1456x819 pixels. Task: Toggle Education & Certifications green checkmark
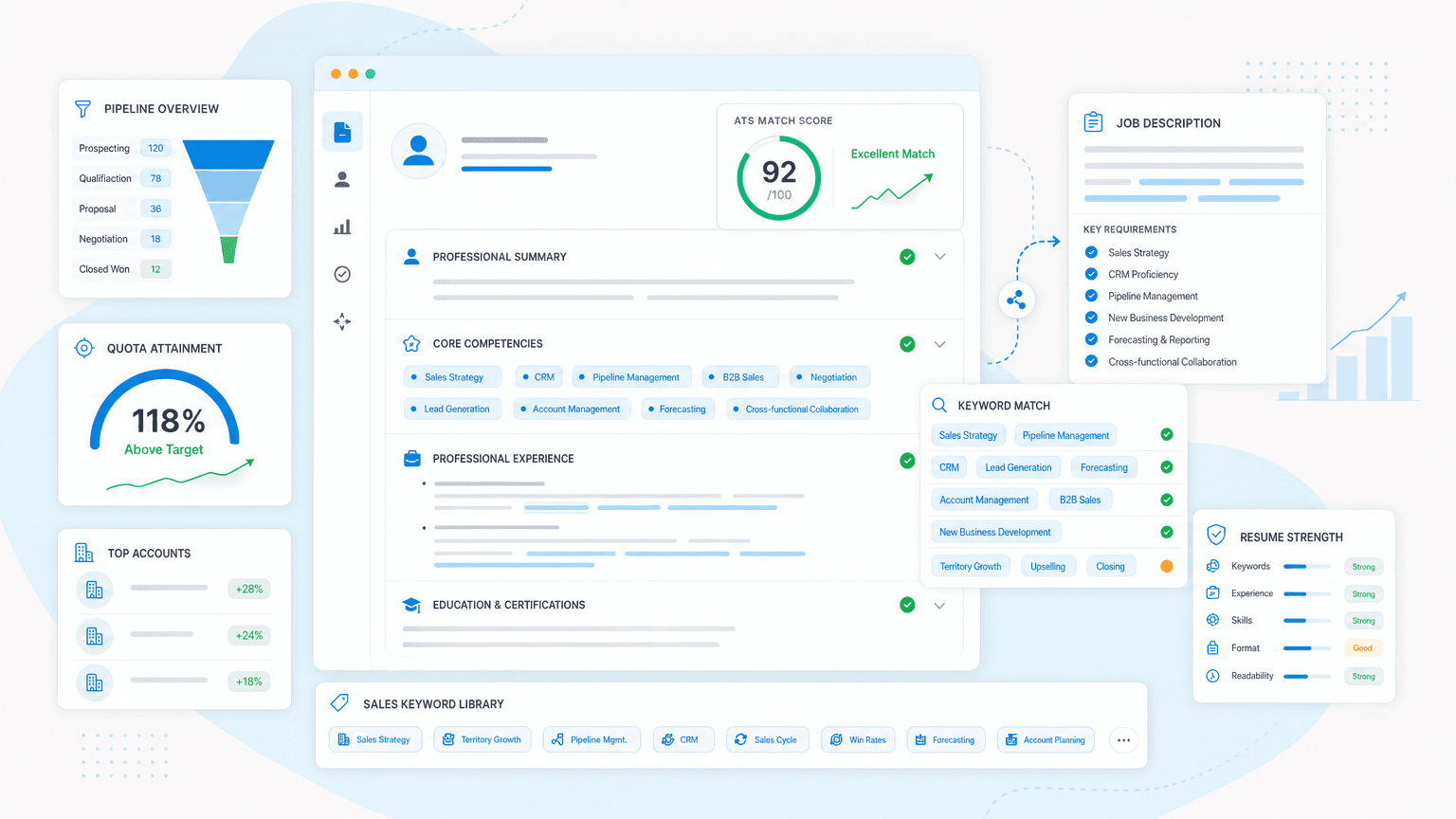pyautogui.click(x=907, y=605)
